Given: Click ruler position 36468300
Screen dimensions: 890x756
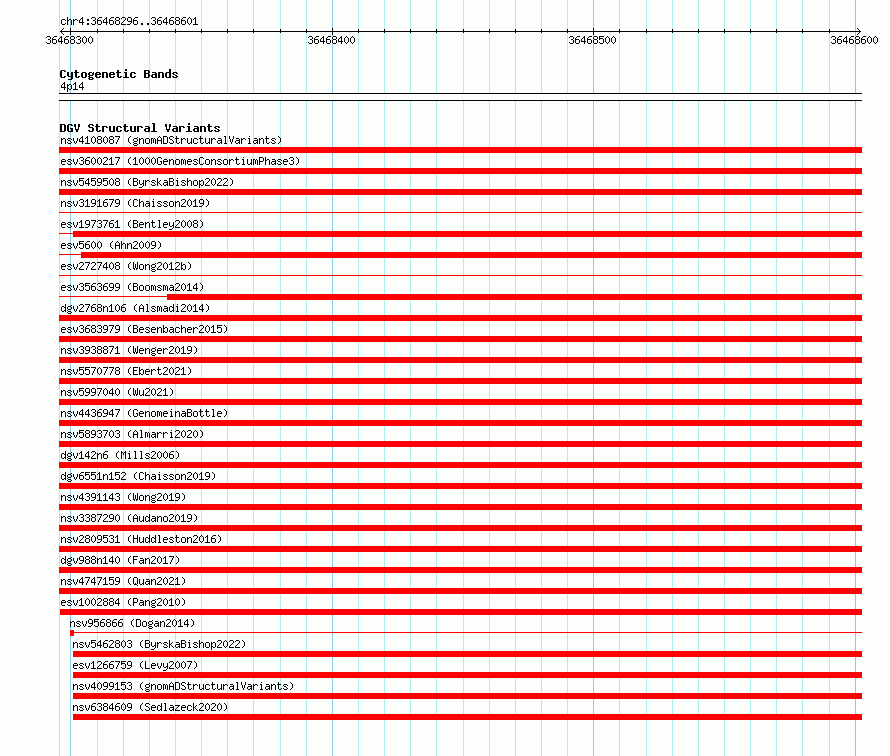Looking at the screenshot, I should coord(69,40).
